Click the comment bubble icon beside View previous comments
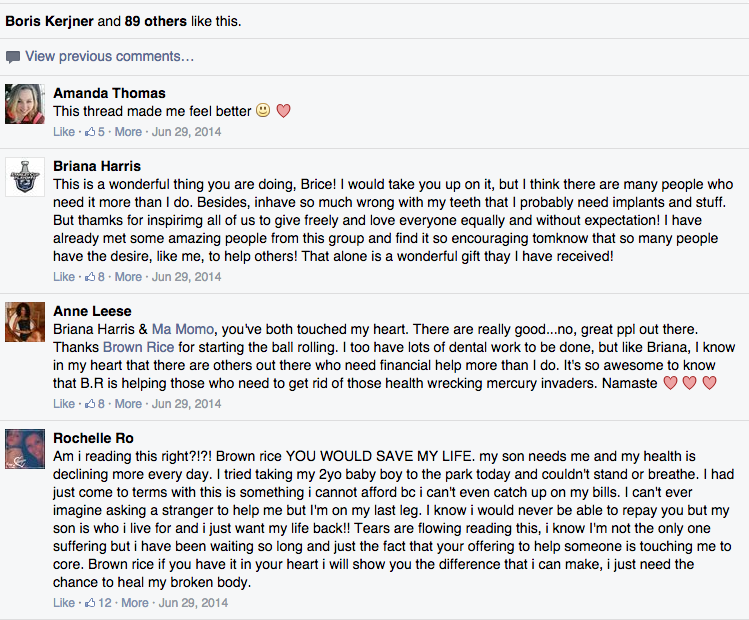 click(x=13, y=57)
